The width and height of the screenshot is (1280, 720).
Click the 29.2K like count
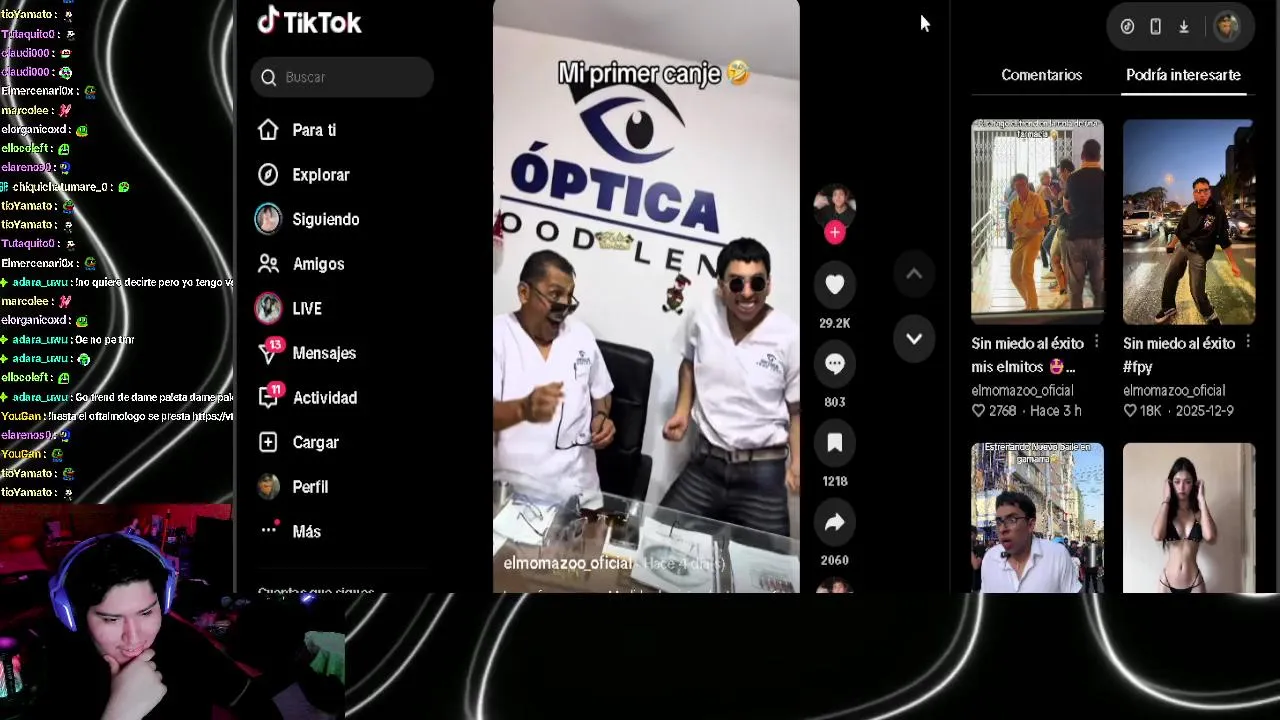[835, 323]
